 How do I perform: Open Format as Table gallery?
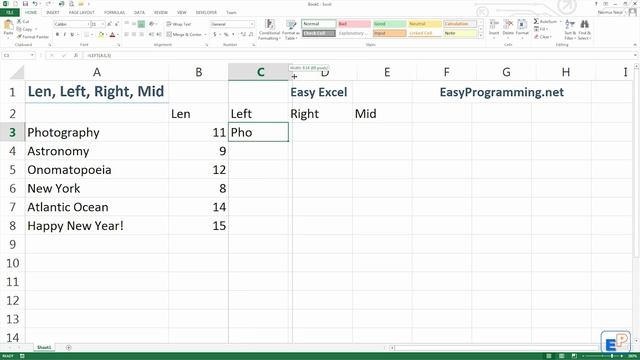[x=291, y=29]
